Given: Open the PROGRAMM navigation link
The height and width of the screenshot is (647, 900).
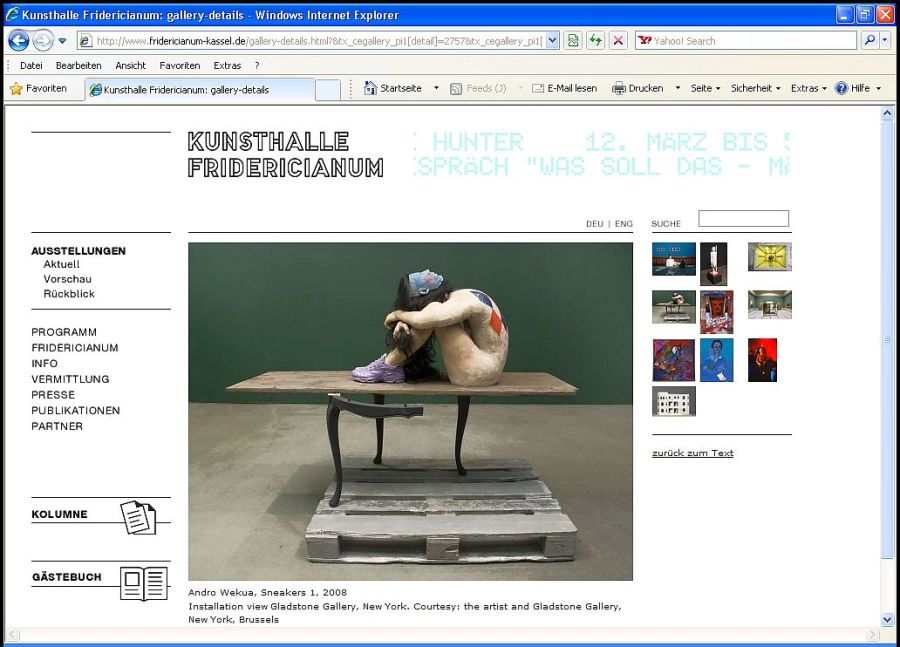Looking at the screenshot, I should click(64, 332).
